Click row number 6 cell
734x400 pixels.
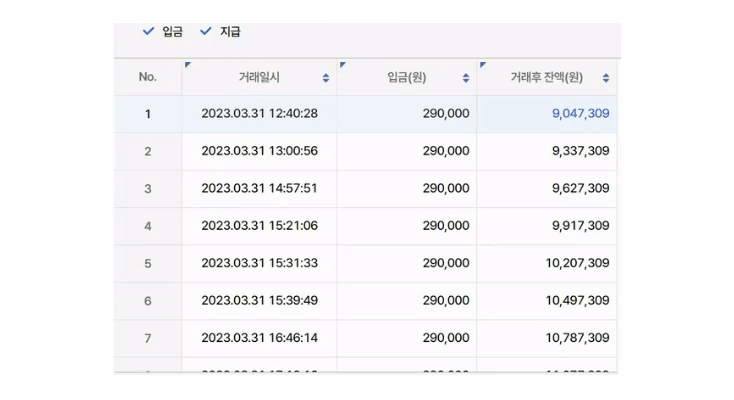click(148, 301)
